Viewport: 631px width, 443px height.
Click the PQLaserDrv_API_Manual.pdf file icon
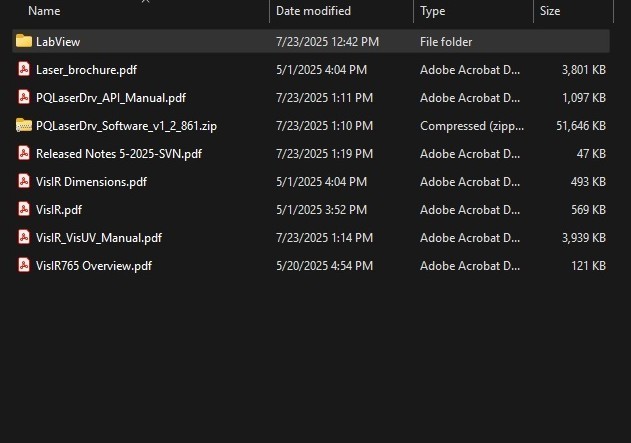pyautogui.click(x=24, y=98)
